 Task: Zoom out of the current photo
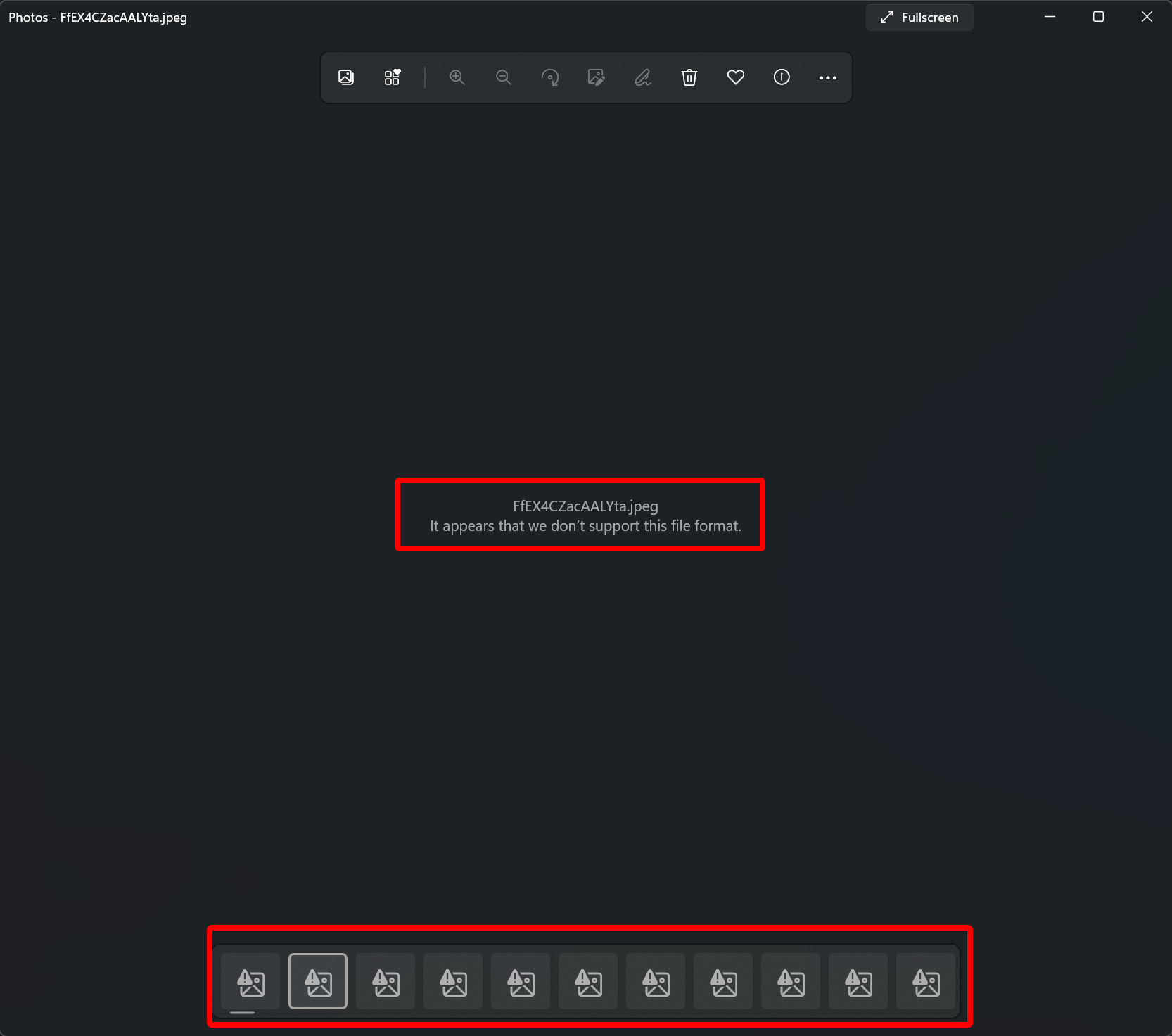(x=503, y=77)
